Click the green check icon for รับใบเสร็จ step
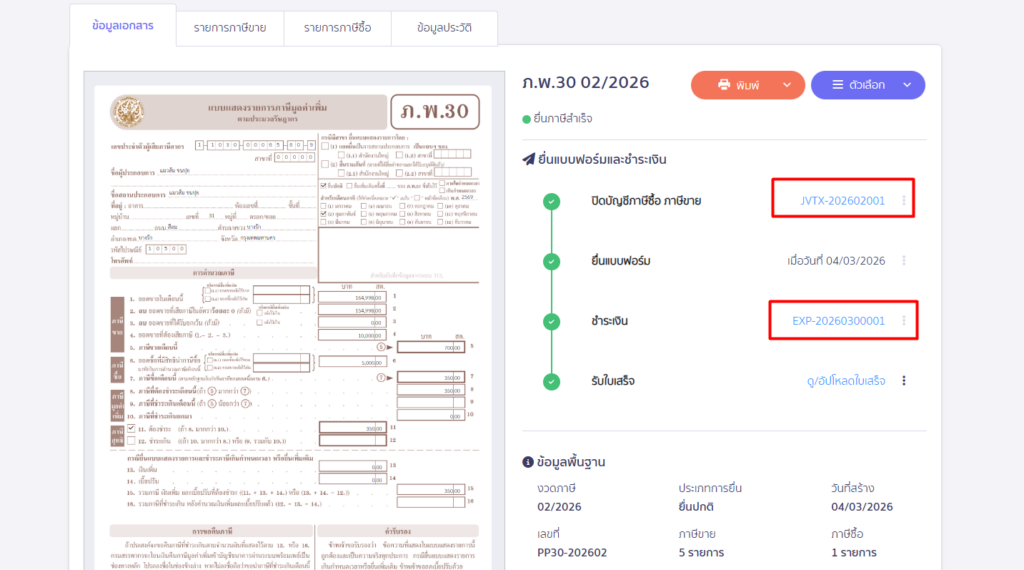The image size is (1024, 570). pyautogui.click(x=551, y=381)
